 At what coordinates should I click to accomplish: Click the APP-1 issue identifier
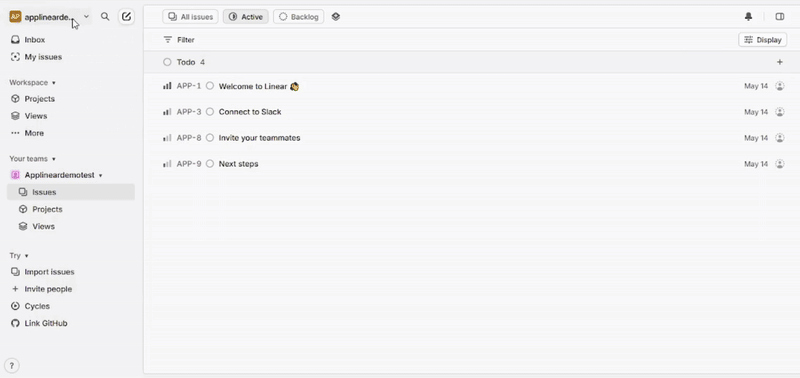[189, 86]
